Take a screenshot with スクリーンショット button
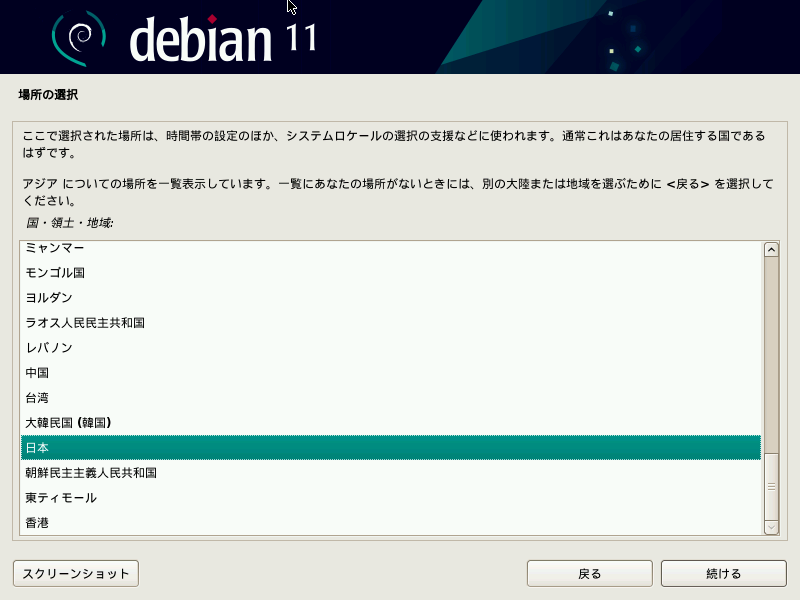 click(x=76, y=573)
